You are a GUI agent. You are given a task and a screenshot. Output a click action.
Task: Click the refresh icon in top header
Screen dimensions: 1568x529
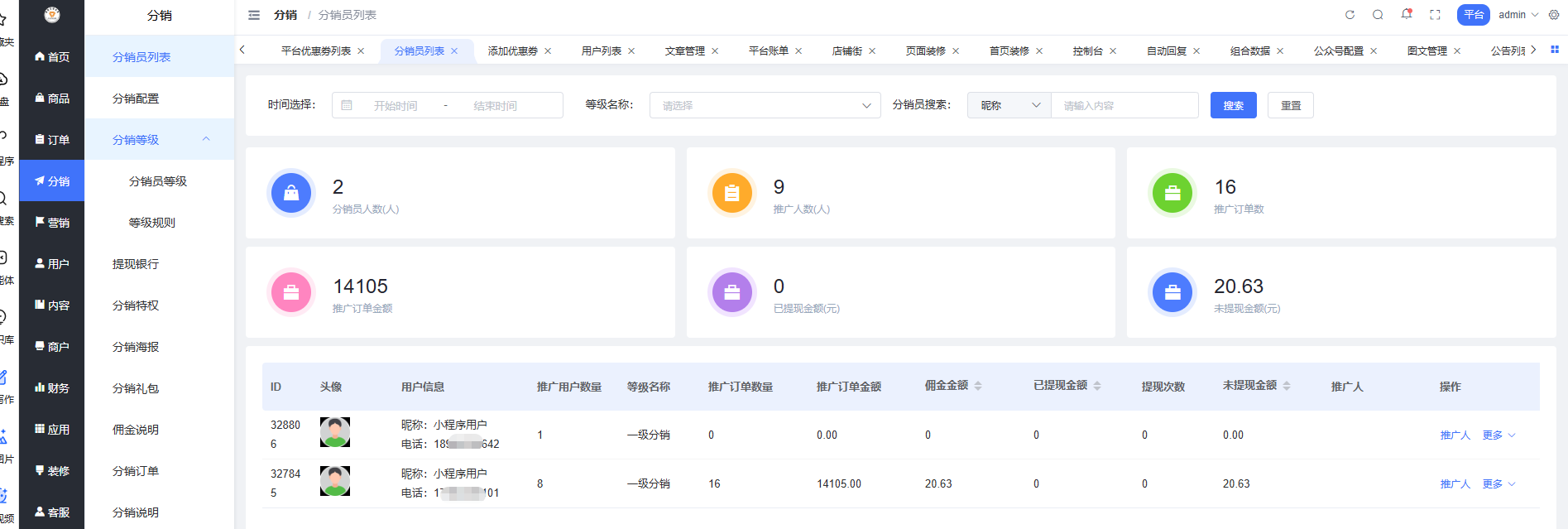point(1350,15)
